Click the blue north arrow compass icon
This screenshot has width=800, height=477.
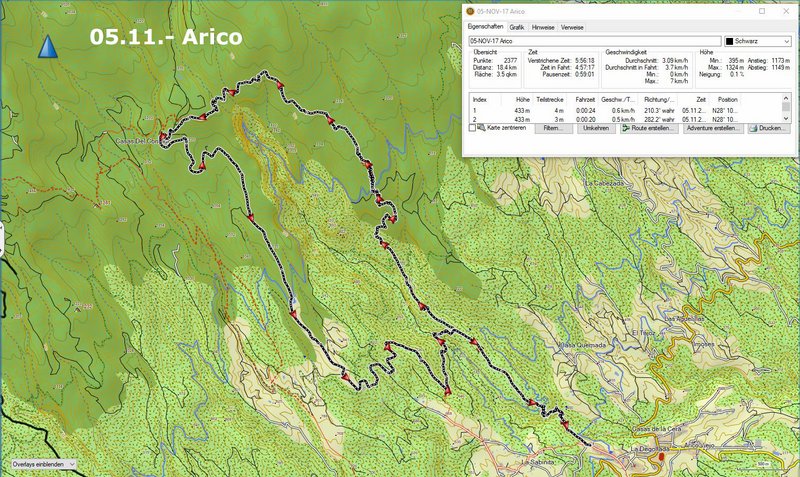[47, 45]
